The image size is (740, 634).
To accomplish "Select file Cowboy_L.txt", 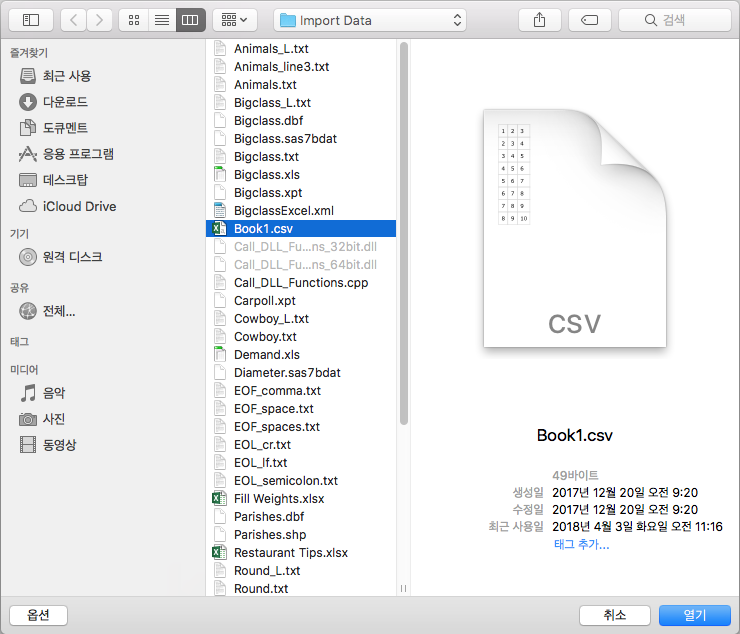I will [x=301, y=319].
